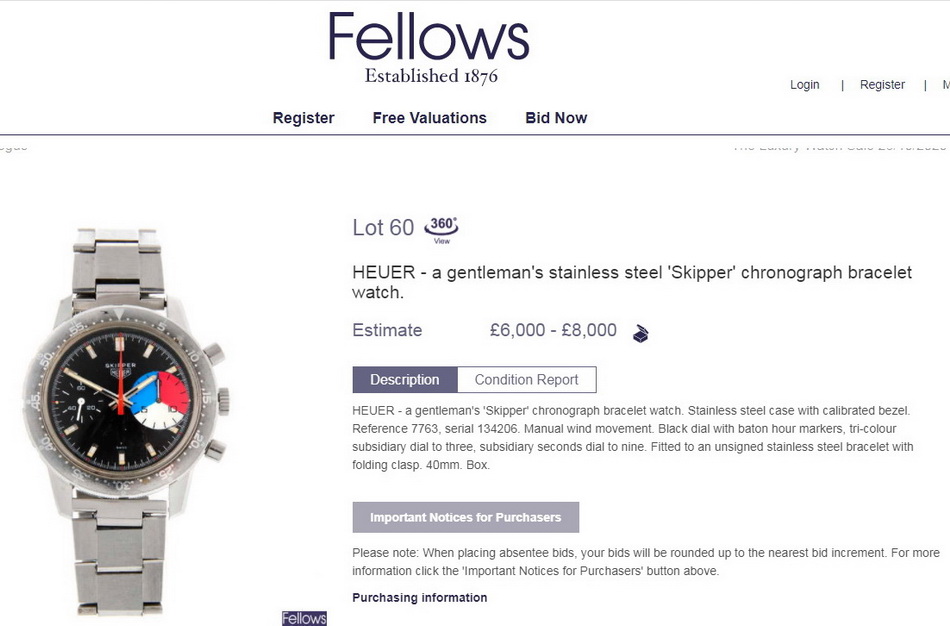The height and width of the screenshot is (626, 950).
Task: Click the £6,000 - £8,000 estimate value
Action: pos(553,331)
